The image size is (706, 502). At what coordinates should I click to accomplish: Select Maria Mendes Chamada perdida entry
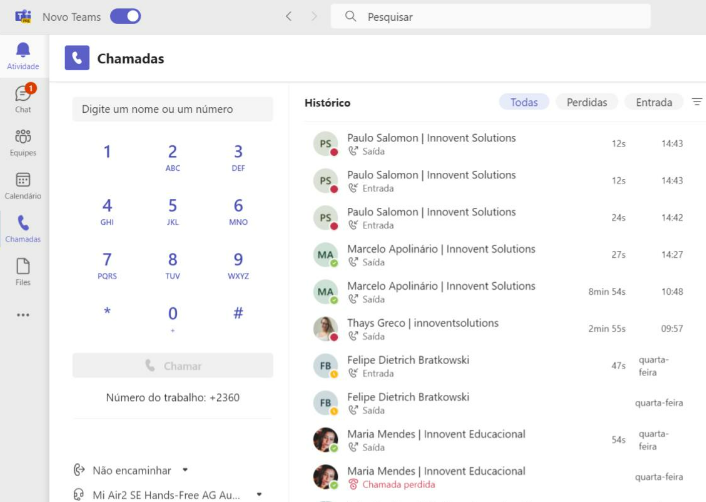[x=500, y=477]
